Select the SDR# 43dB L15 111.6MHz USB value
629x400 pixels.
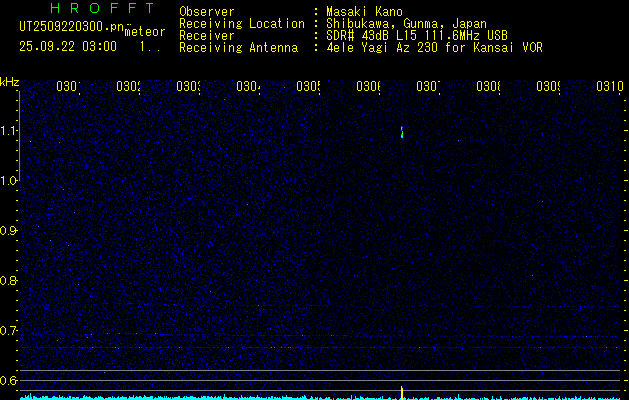417,36
